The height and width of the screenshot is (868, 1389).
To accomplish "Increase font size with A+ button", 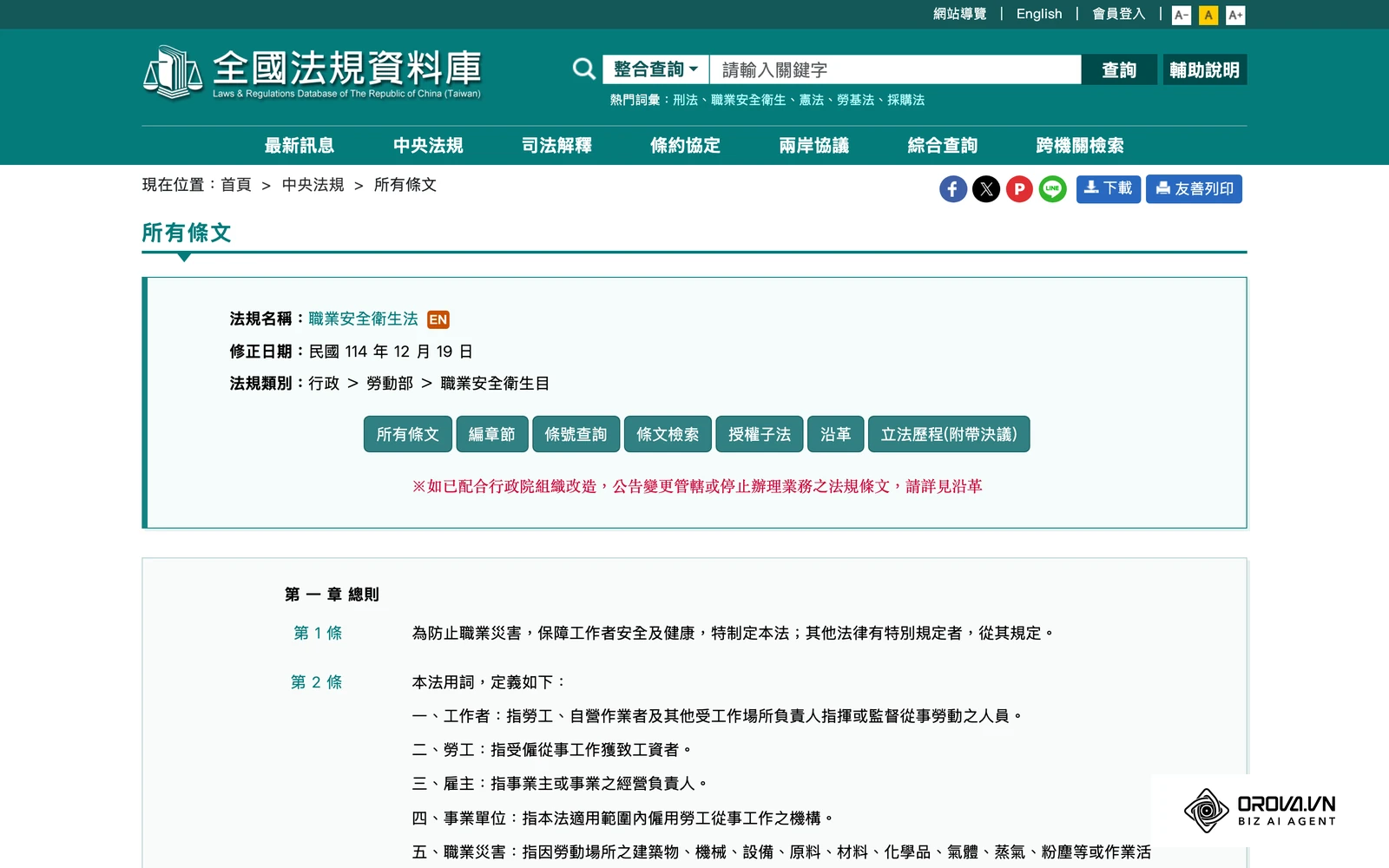I will tap(1235, 15).
